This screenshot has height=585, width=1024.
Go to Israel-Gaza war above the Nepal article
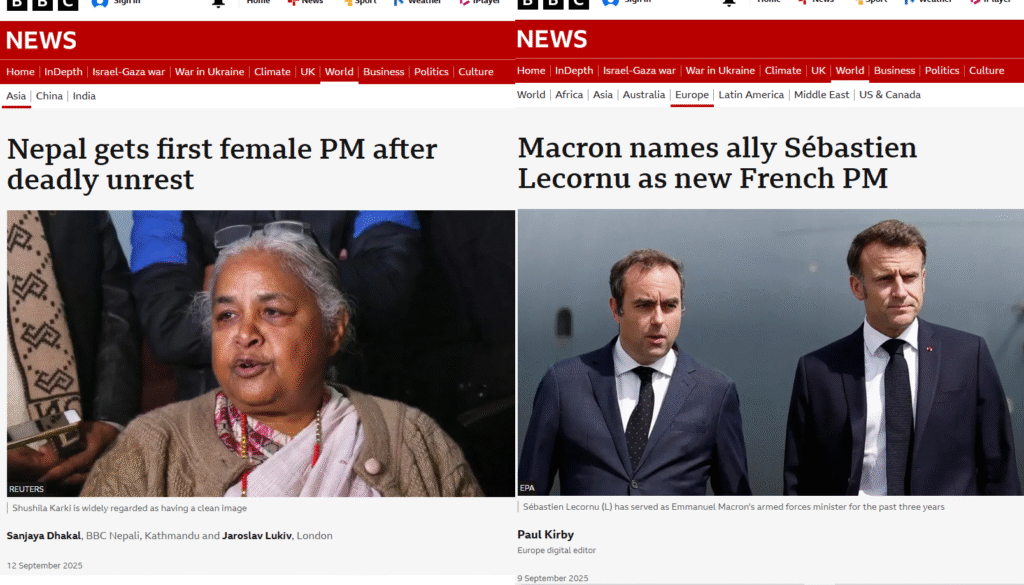point(128,72)
